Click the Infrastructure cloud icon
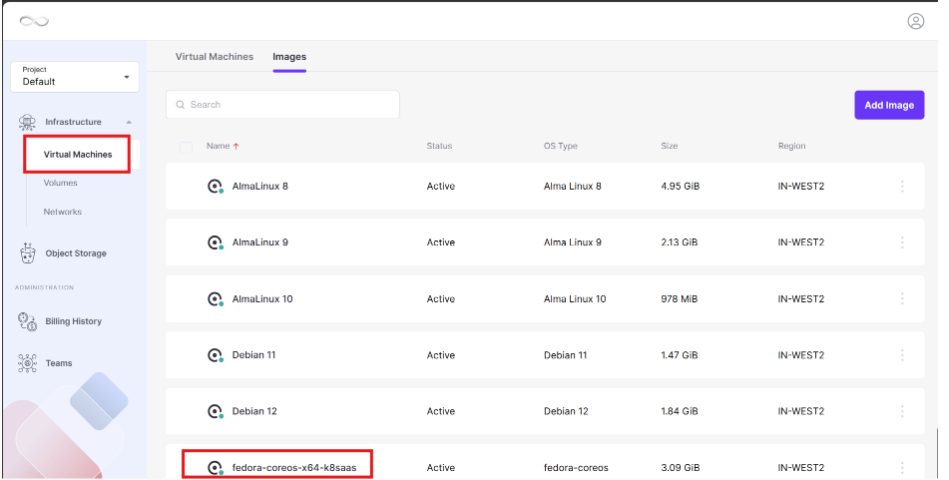The height and width of the screenshot is (480, 949). (27, 122)
